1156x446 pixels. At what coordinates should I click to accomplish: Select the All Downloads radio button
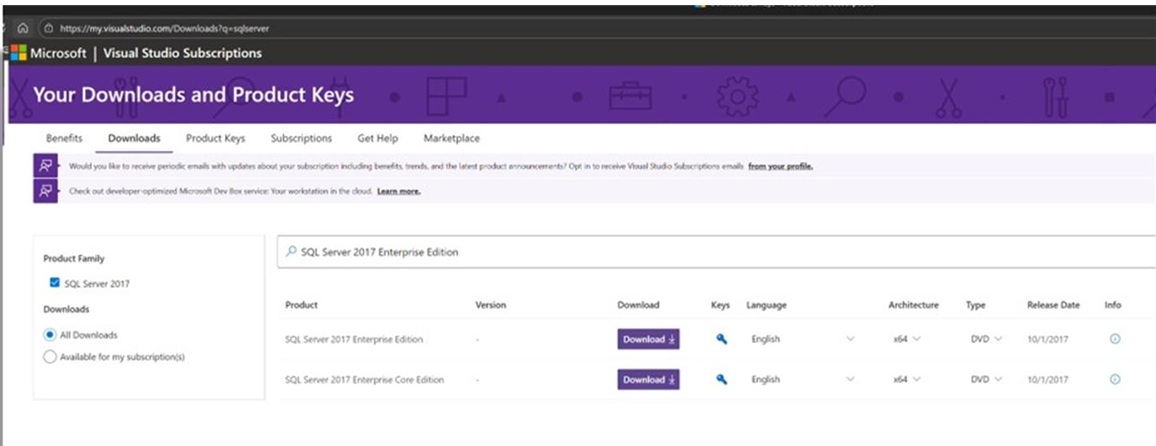pyautogui.click(x=49, y=335)
